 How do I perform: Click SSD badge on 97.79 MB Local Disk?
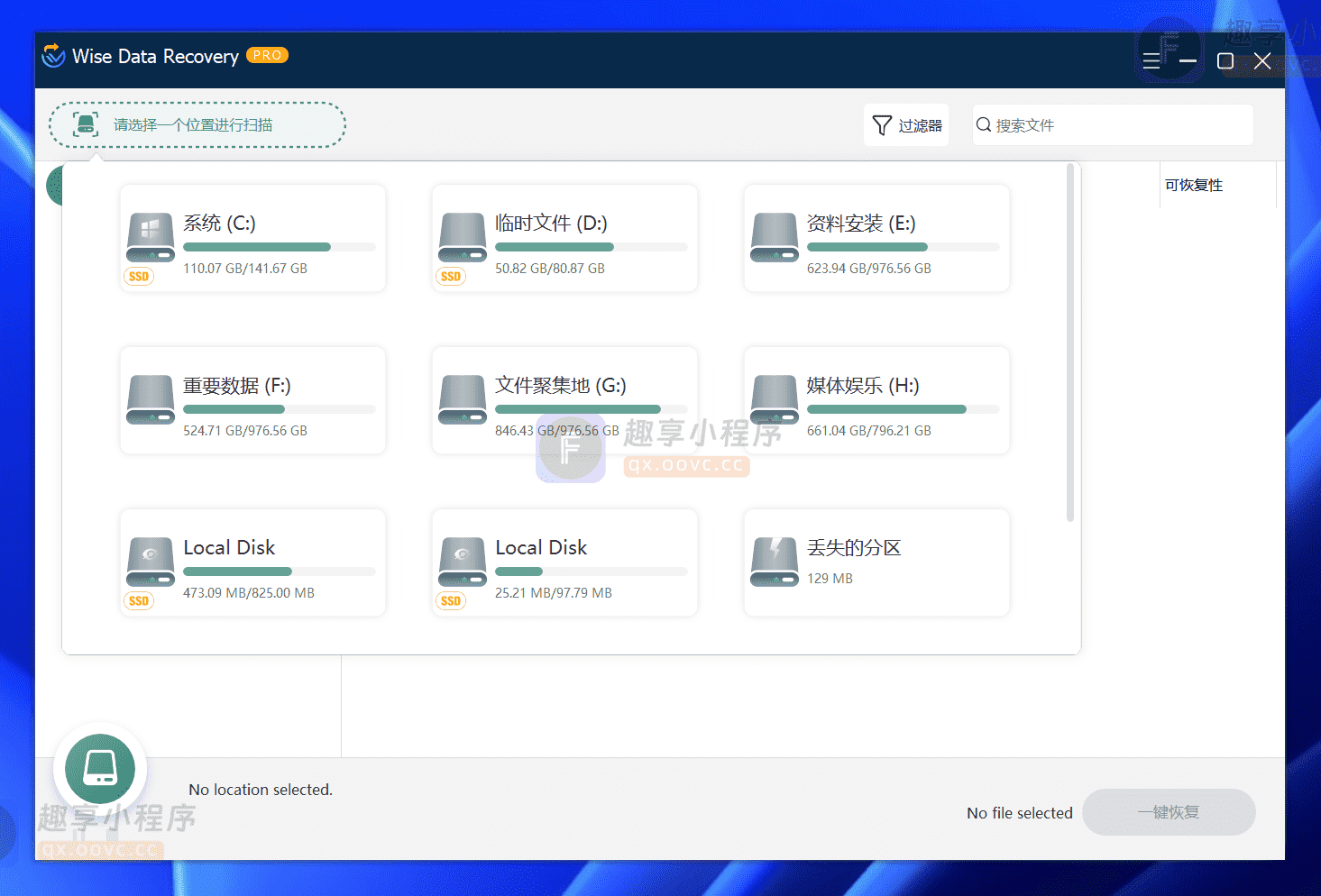click(x=451, y=601)
